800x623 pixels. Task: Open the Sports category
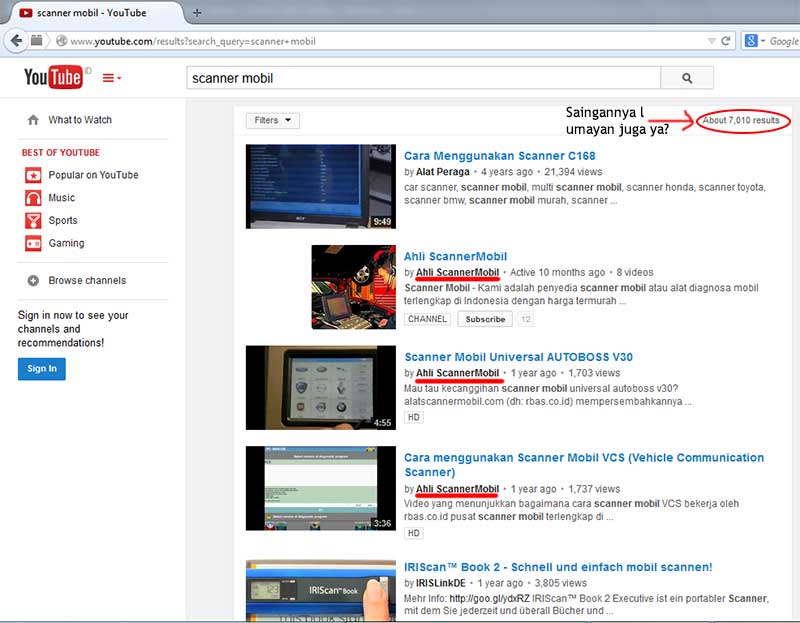(63, 220)
